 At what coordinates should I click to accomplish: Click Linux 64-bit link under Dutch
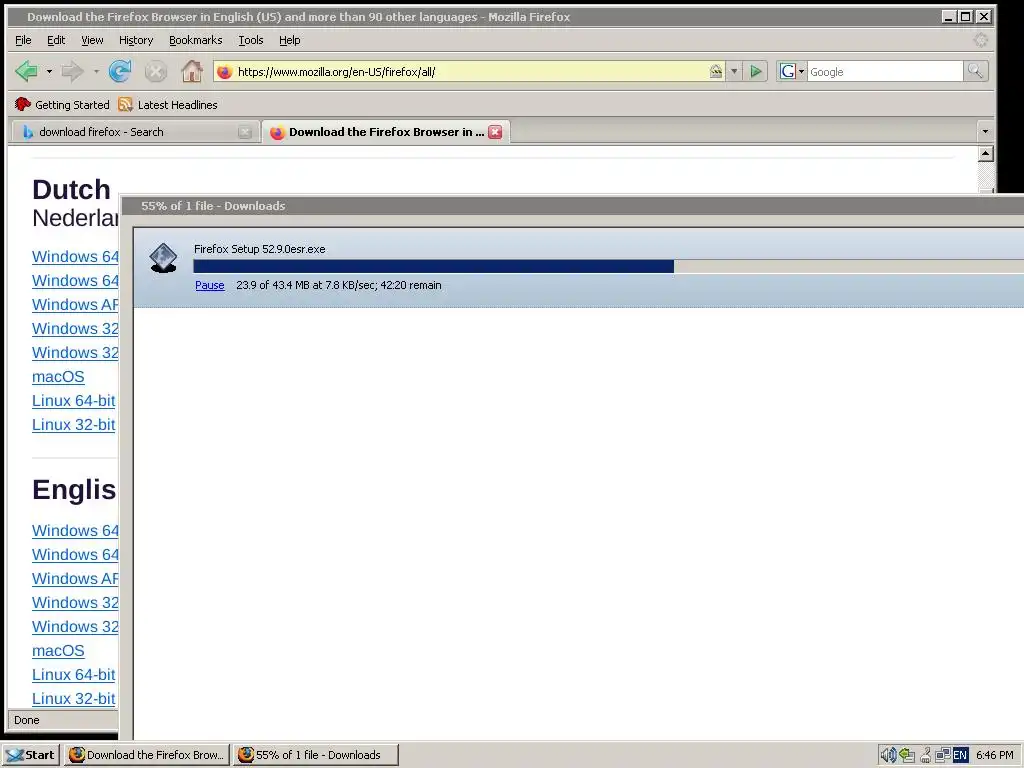pos(74,401)
